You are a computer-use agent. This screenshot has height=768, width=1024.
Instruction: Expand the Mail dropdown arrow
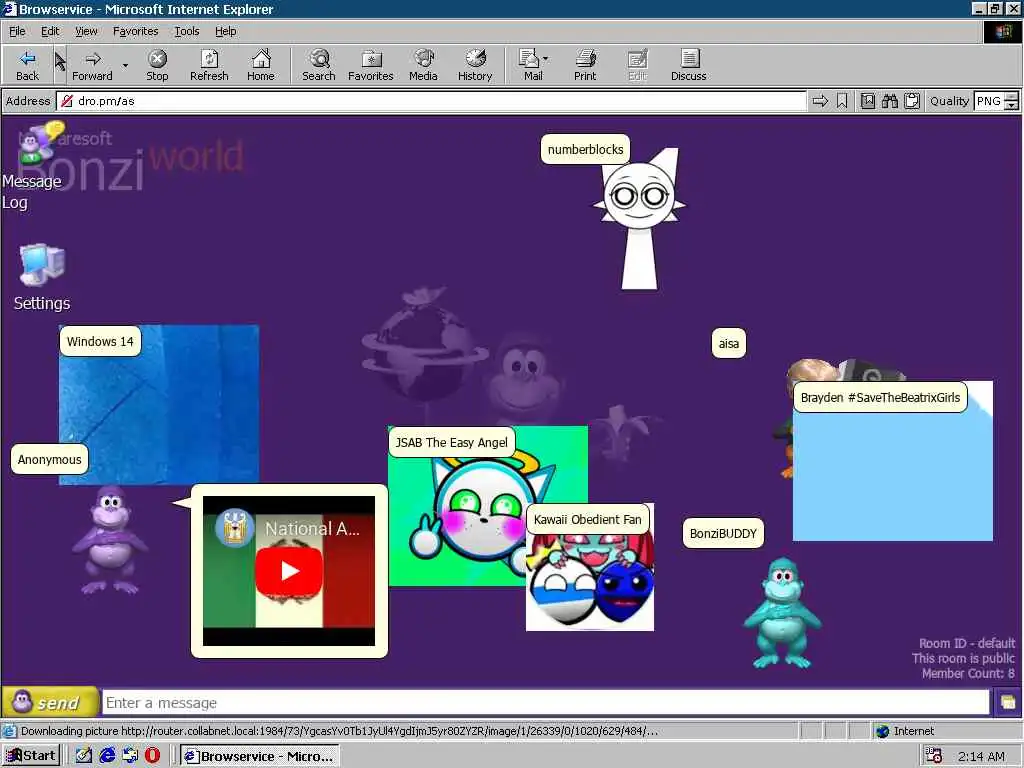pyautogui.click(x=546, y=59)
